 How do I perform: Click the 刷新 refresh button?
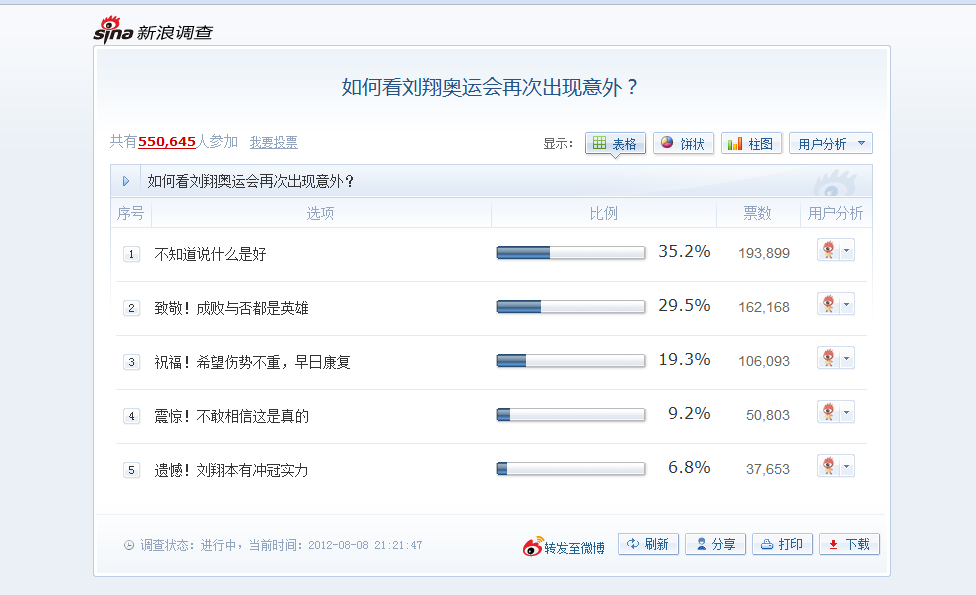[x=649, y=544]
